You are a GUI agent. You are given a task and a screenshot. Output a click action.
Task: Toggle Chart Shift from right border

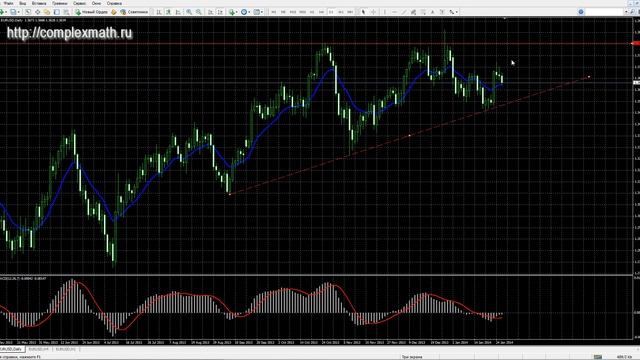click(220, 12)
